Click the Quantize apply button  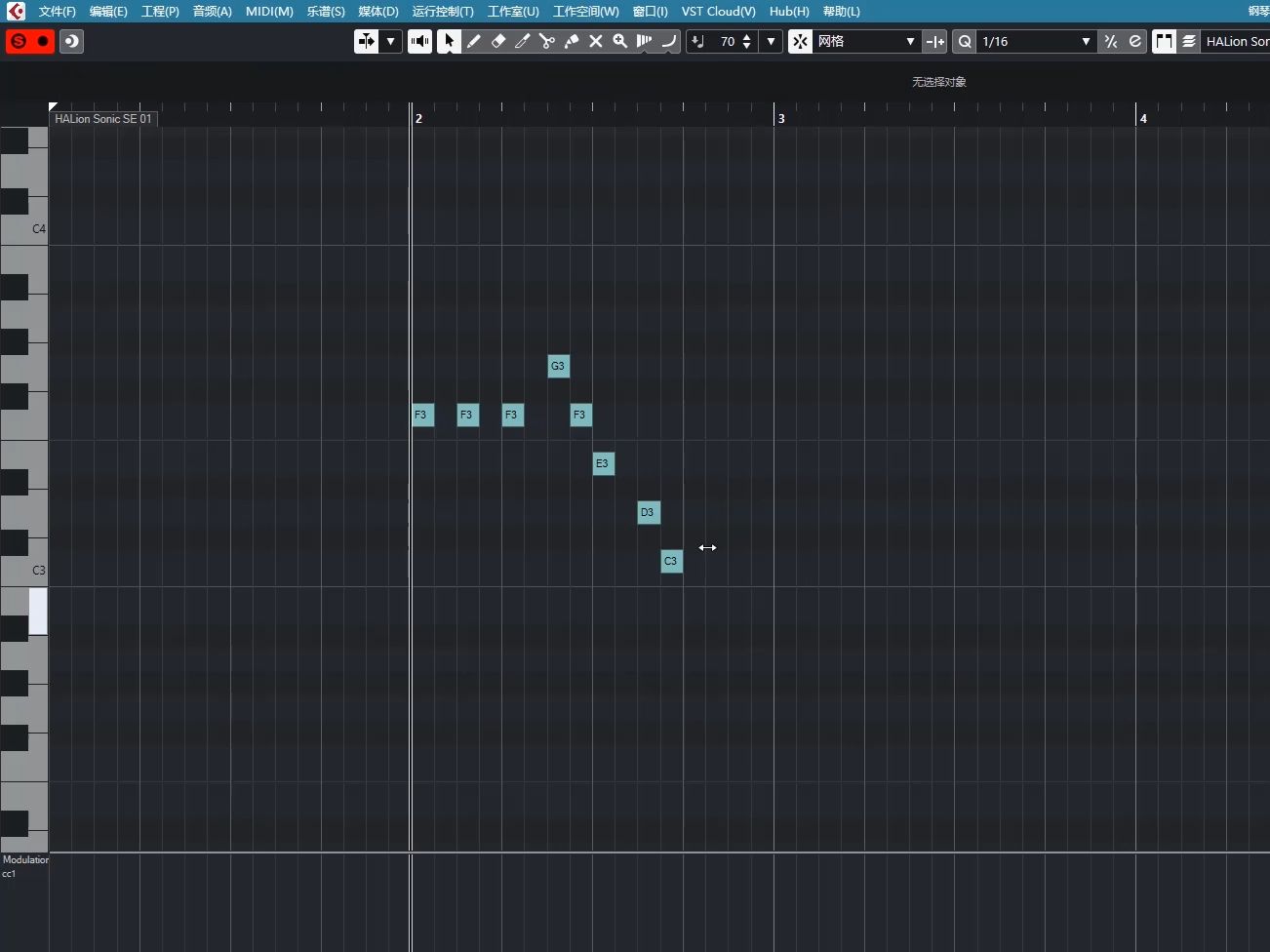[x=964, y=42]
